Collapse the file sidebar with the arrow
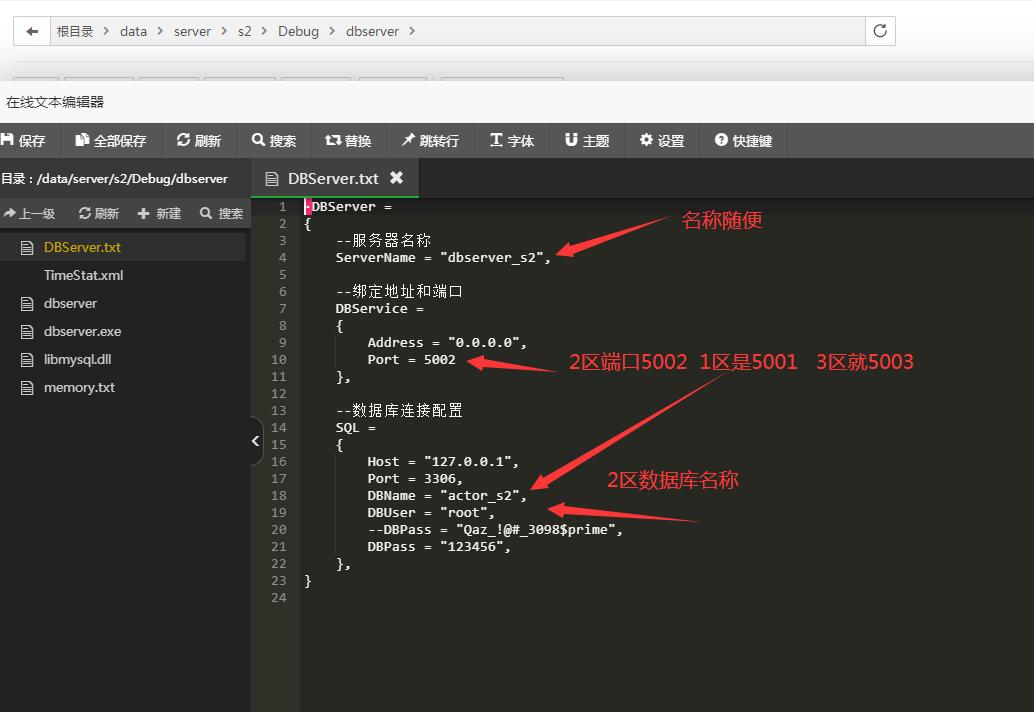 253,441
